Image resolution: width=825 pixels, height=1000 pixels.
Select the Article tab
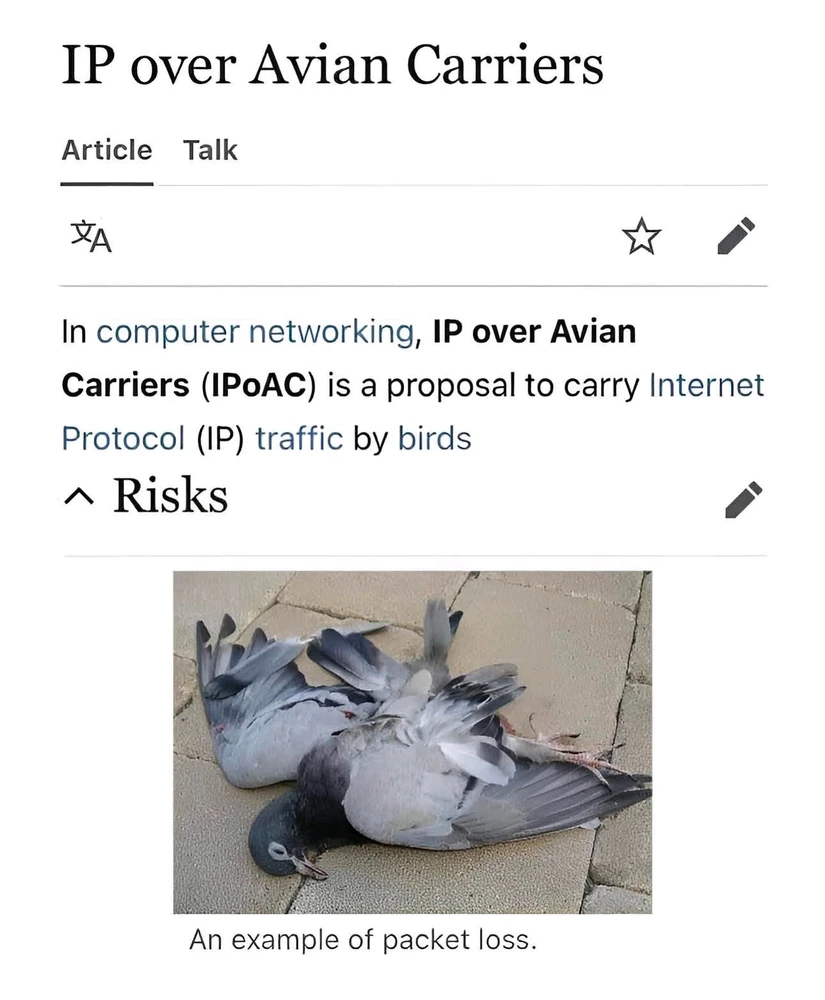[x=106, y=151]
